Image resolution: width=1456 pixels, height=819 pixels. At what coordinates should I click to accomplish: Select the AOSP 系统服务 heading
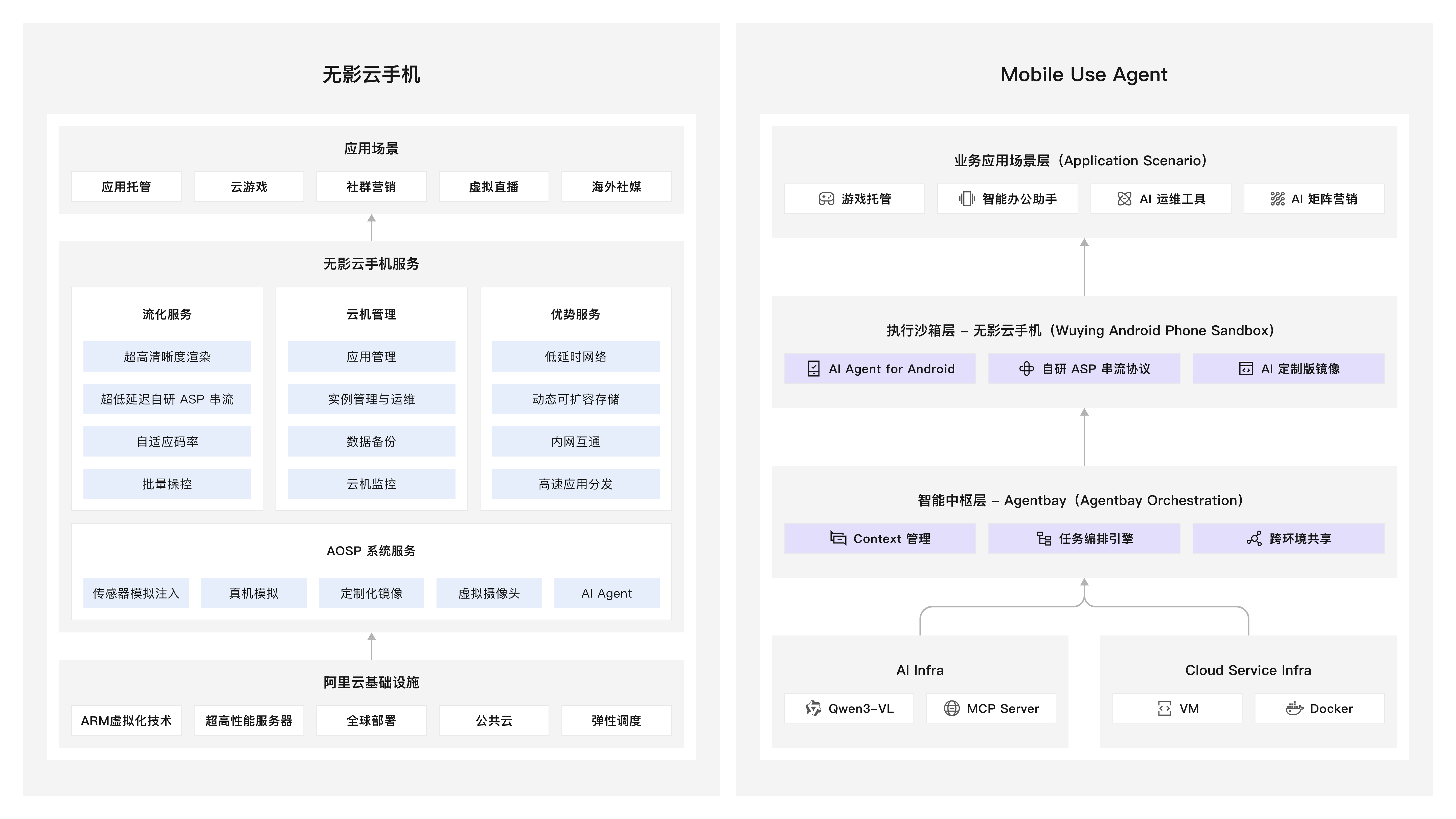(x=371, y=551)
